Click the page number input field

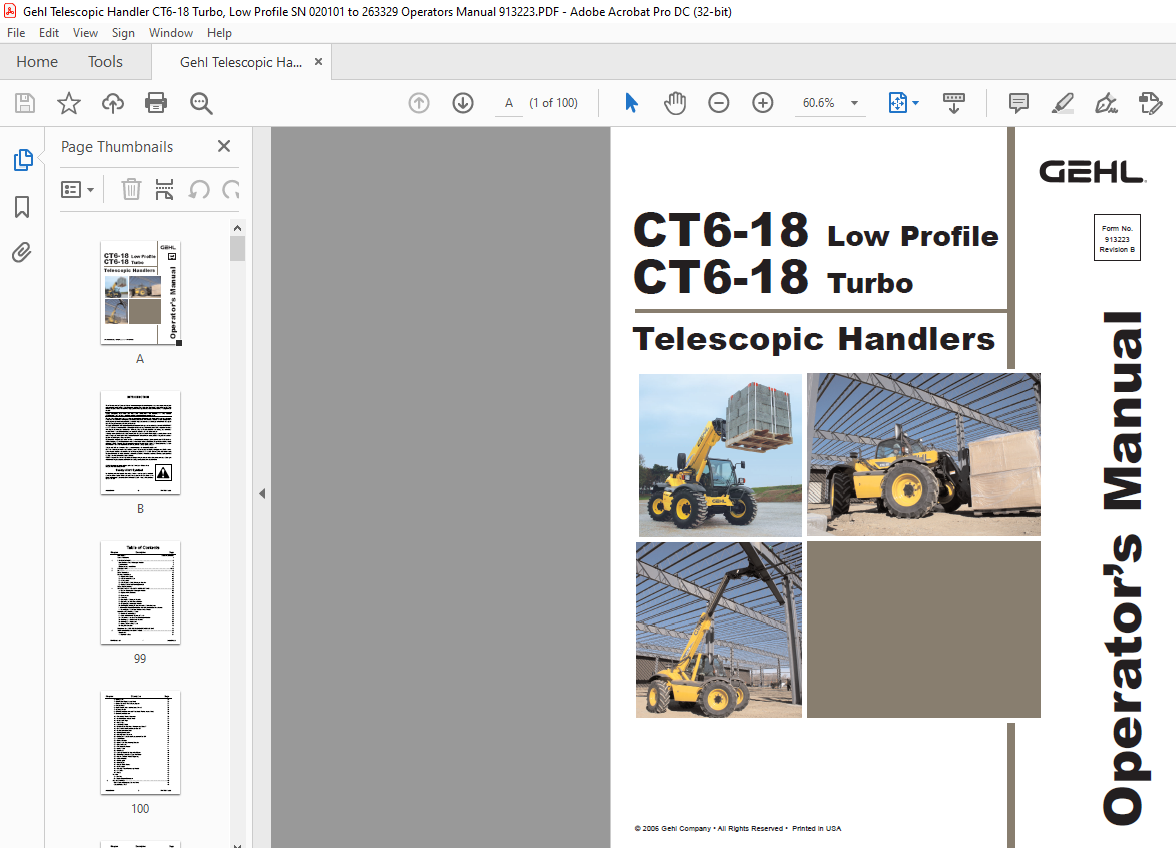[x=508, y=103]
